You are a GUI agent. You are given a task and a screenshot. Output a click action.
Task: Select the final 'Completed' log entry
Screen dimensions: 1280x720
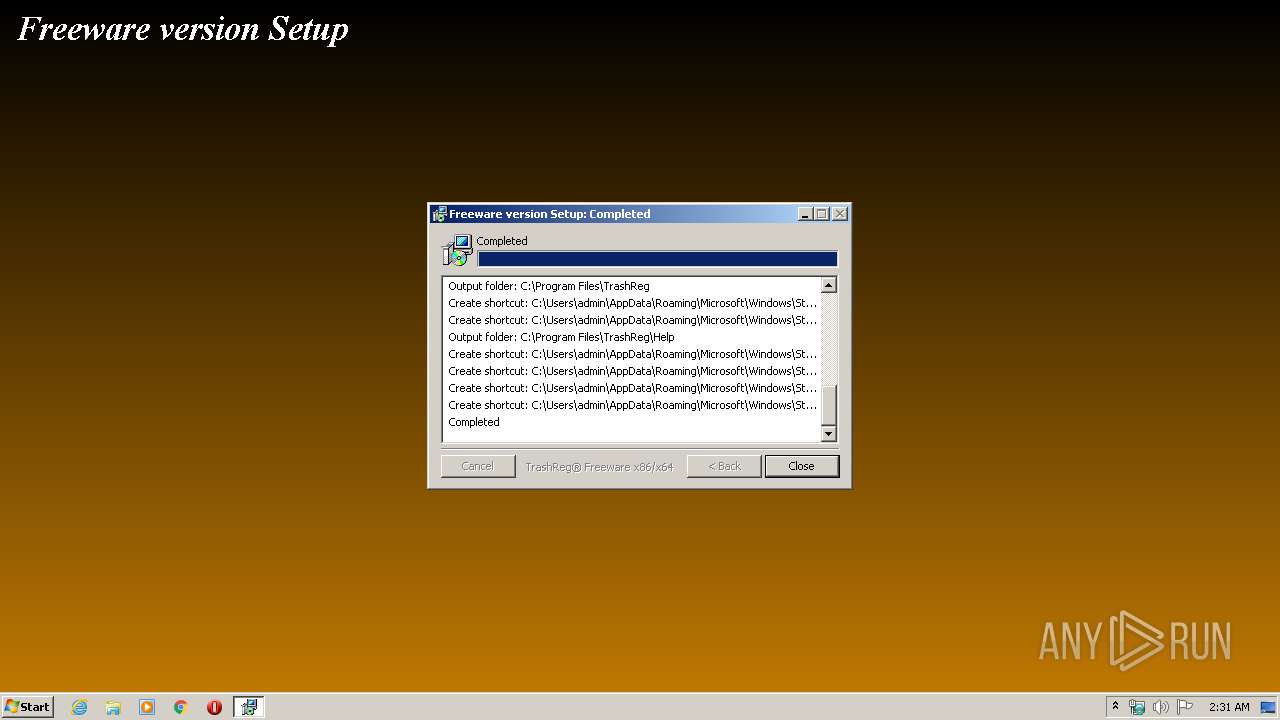coord(474,422)
